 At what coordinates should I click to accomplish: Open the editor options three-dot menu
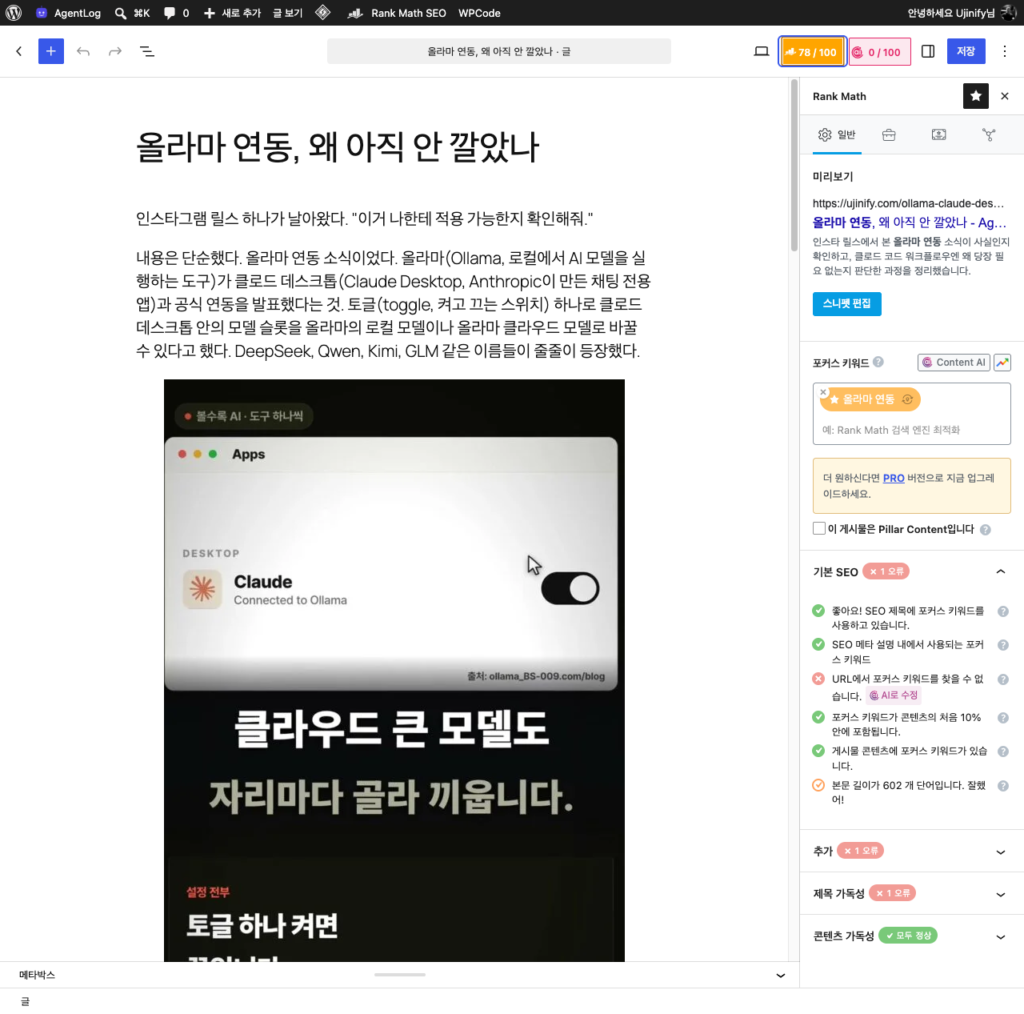[x=1004, y=51]
